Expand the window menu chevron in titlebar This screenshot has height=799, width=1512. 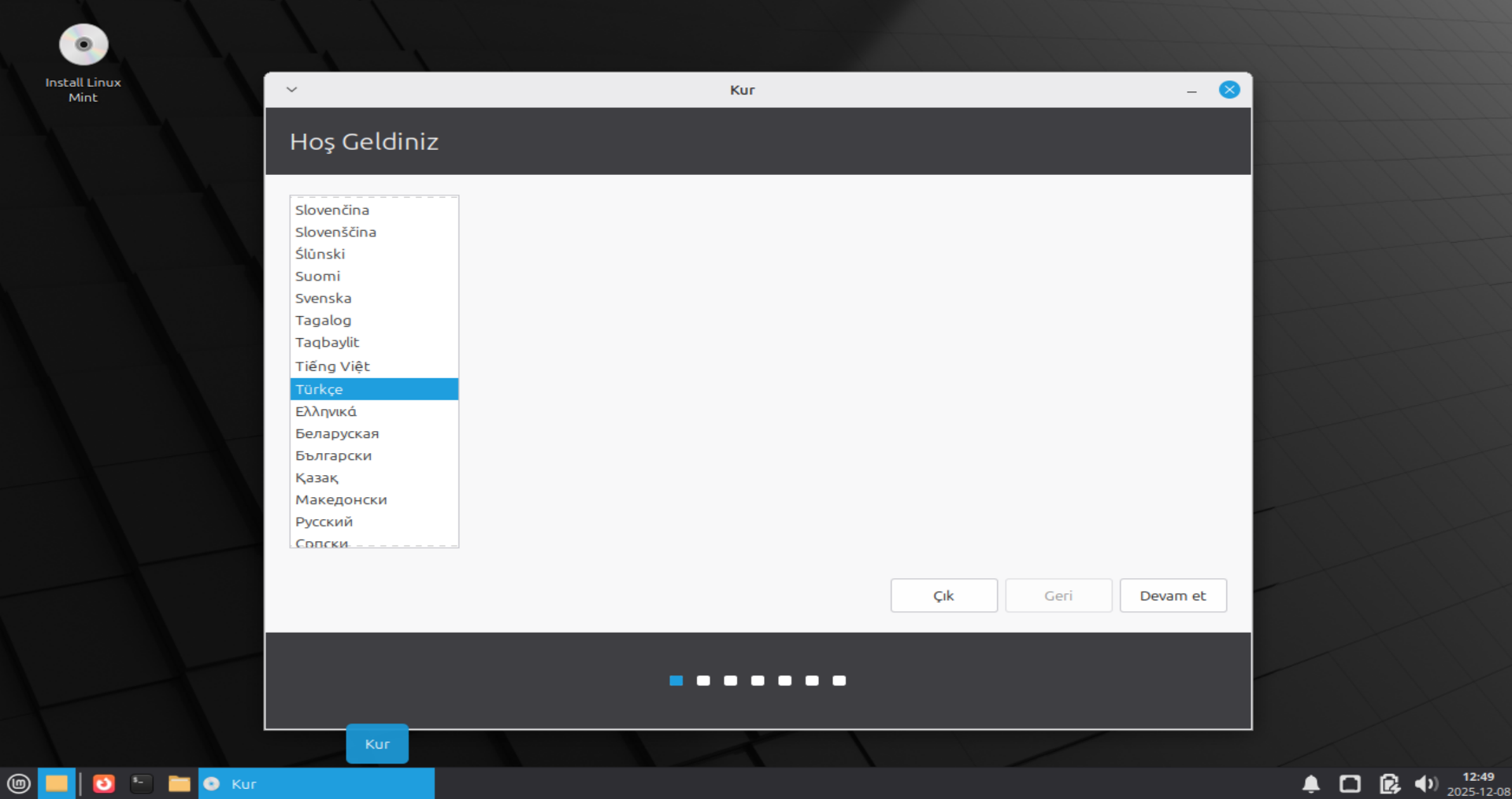(x=291, y=90)
